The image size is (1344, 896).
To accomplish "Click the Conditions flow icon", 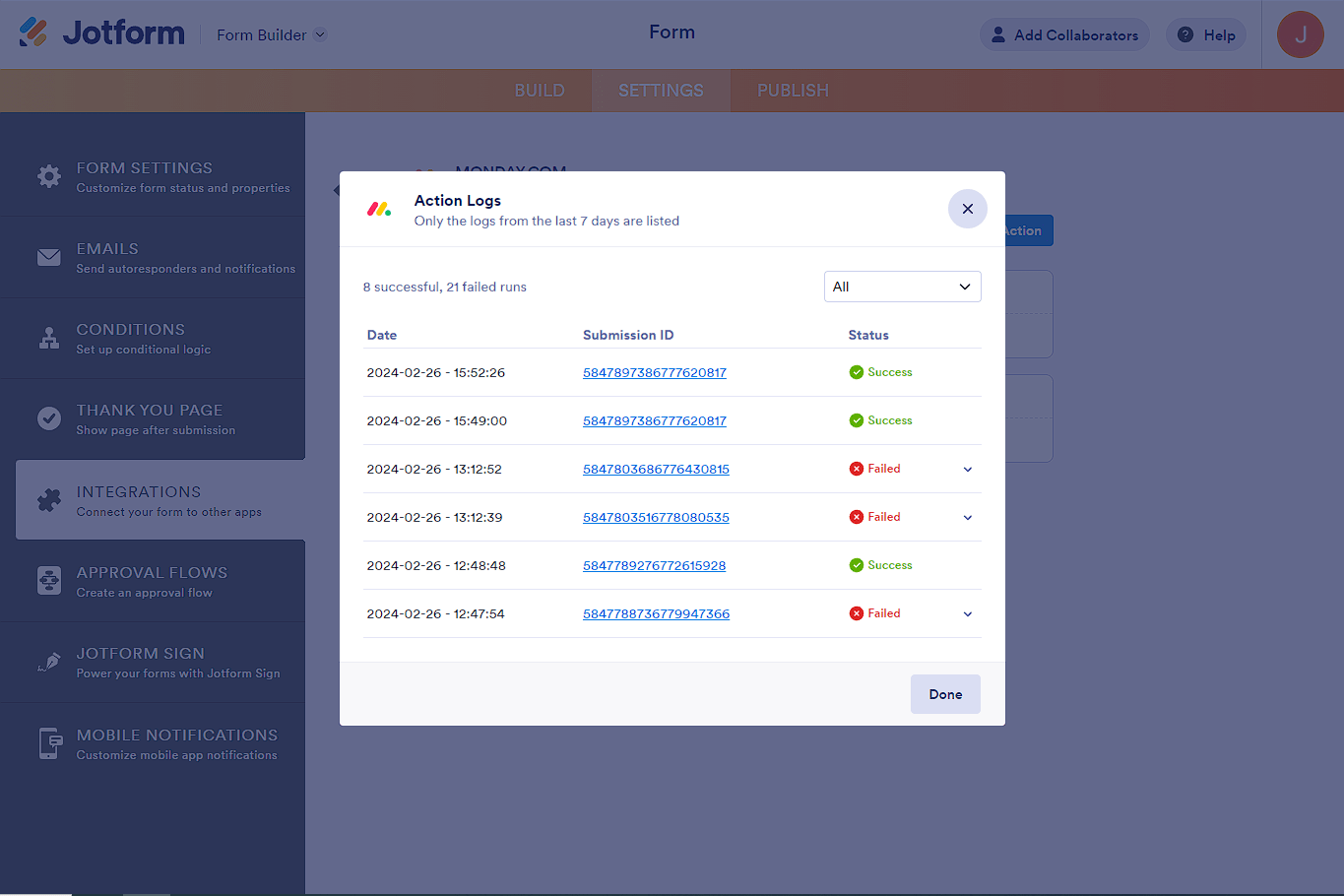I will click(x=49, y=338).
